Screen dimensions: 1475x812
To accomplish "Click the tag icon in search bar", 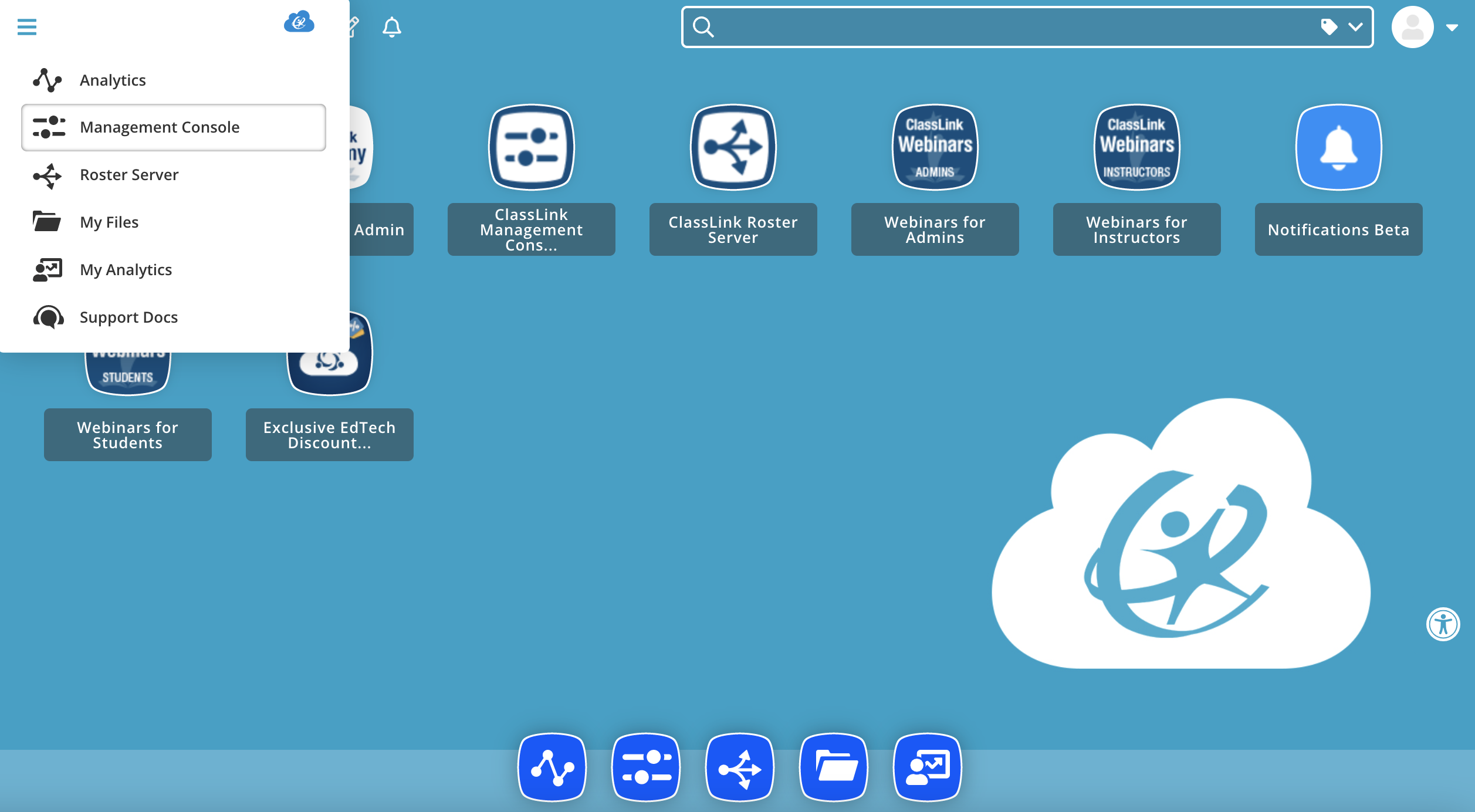I will (1329, 27).
